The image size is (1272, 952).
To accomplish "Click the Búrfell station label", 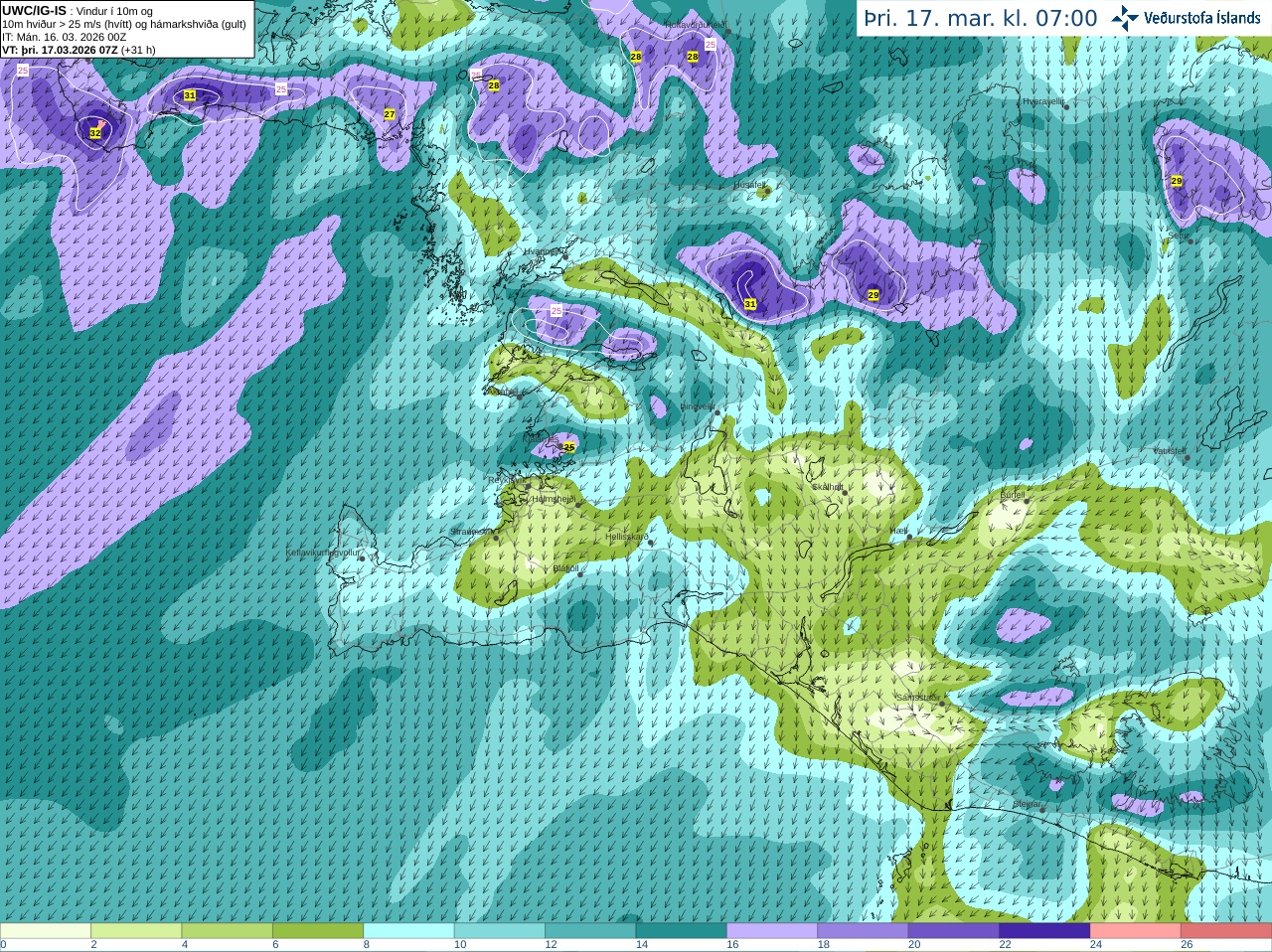I will [1013, 495].
